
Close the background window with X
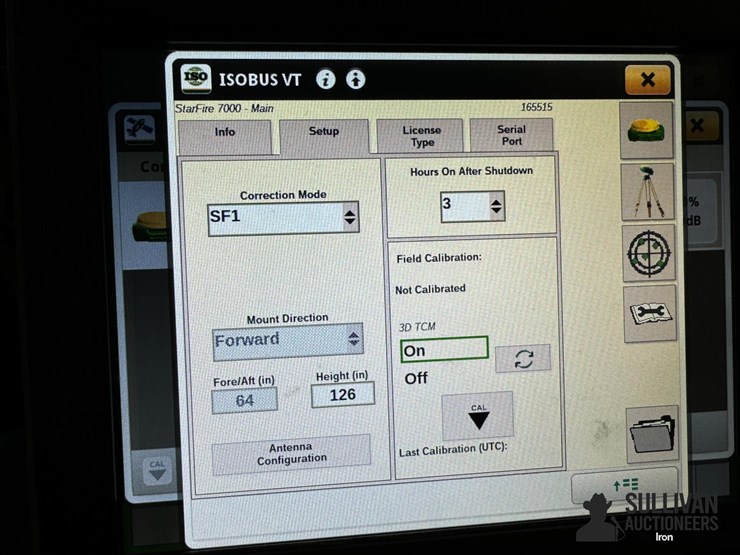[x=698, y=126]
